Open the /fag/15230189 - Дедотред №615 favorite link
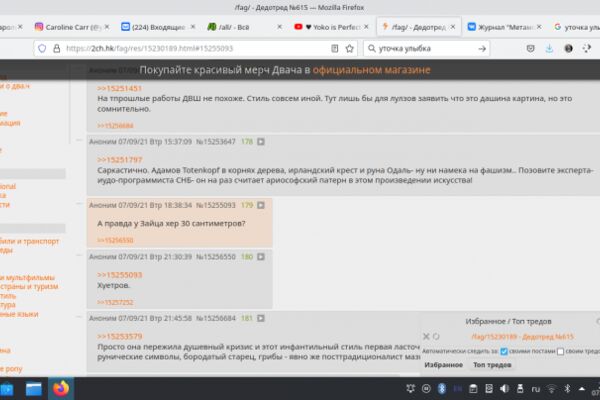Screen dimensions: 600x400 pos(522,337)
